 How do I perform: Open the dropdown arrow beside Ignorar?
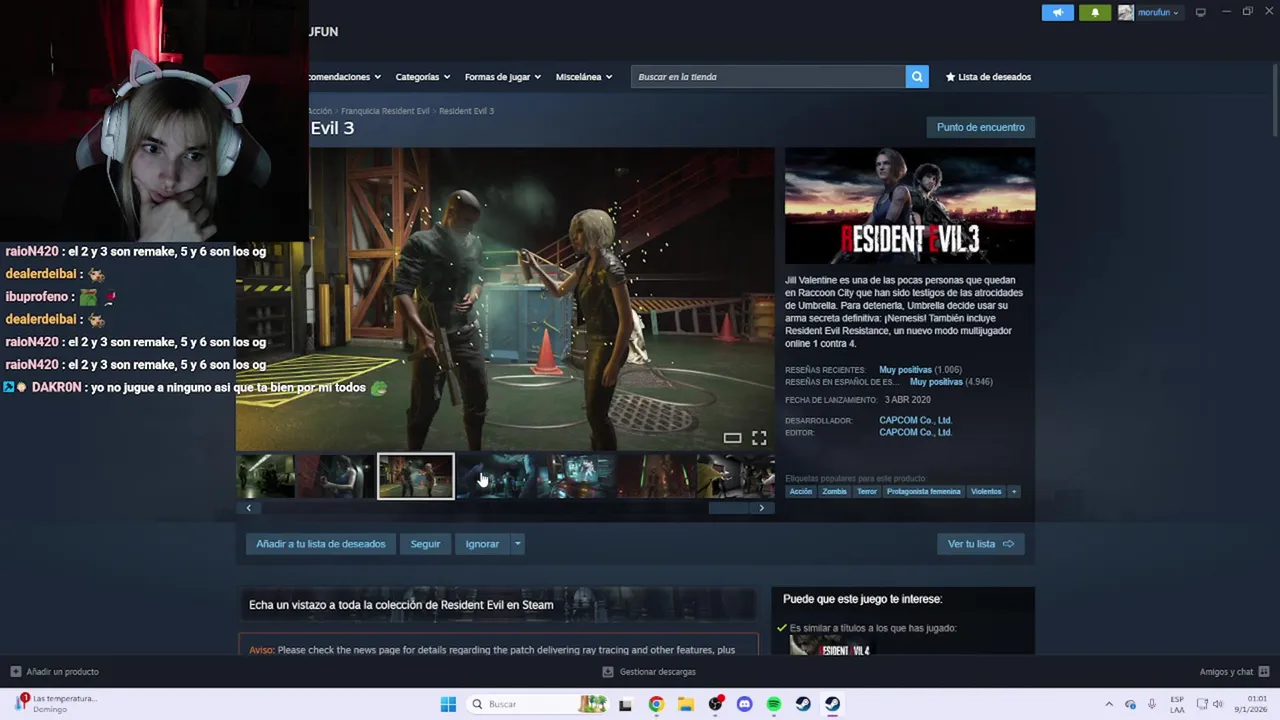(517, 544)
